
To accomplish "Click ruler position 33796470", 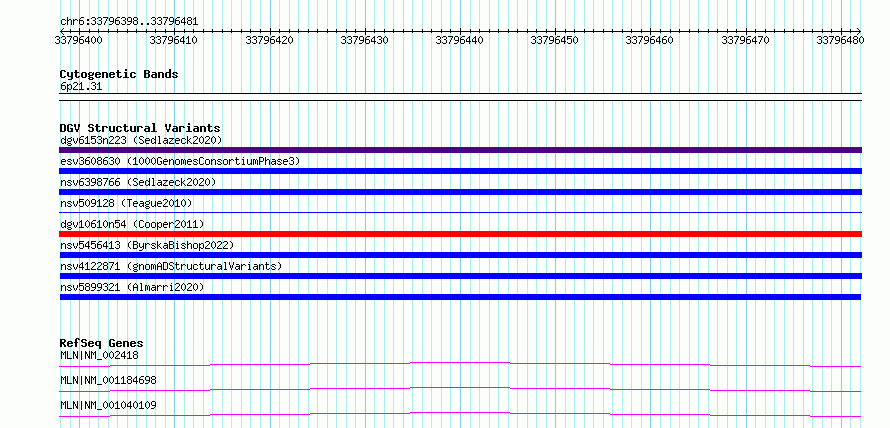I will tap(745, 40).
